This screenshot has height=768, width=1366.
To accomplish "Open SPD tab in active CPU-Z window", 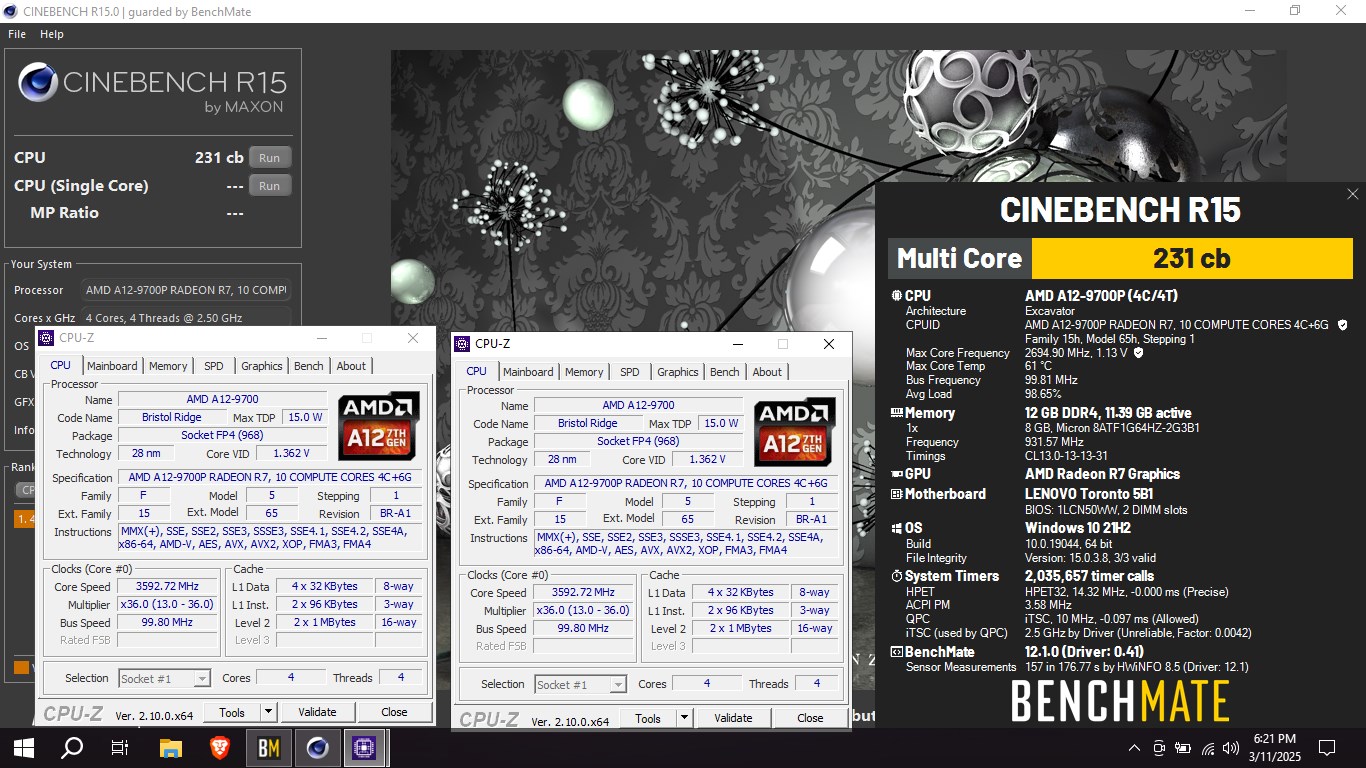I will (629, 372).
